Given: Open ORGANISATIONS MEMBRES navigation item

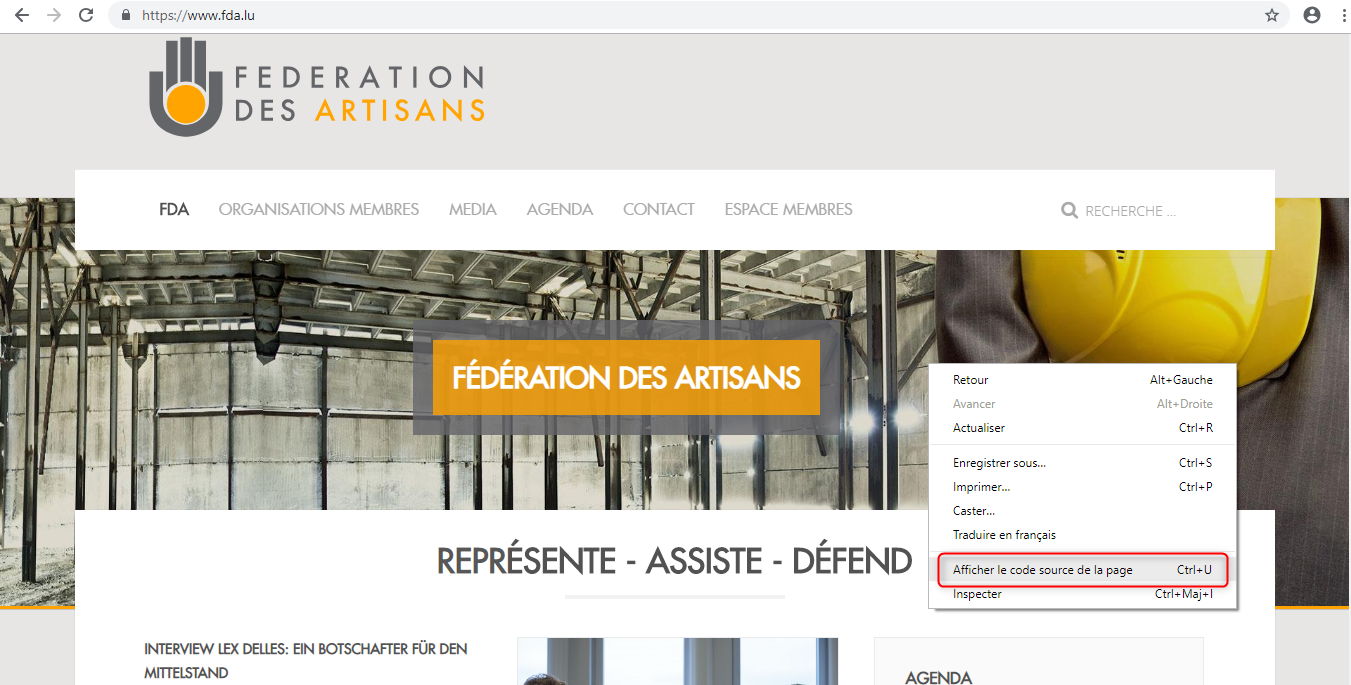Looking at the screenshot, I should point(318,210).
